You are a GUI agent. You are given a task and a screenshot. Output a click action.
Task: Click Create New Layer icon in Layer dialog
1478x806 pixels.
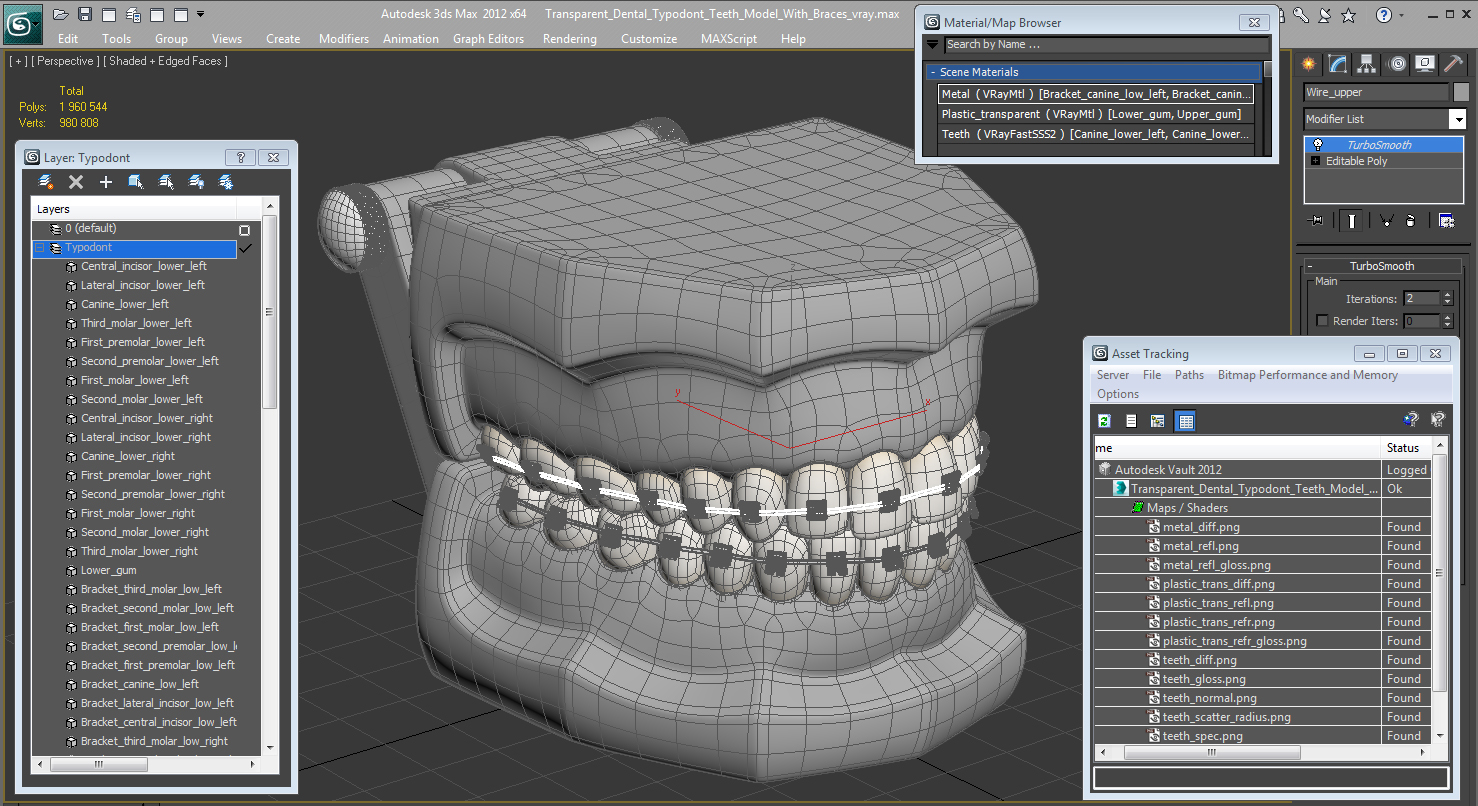(46, 182)
